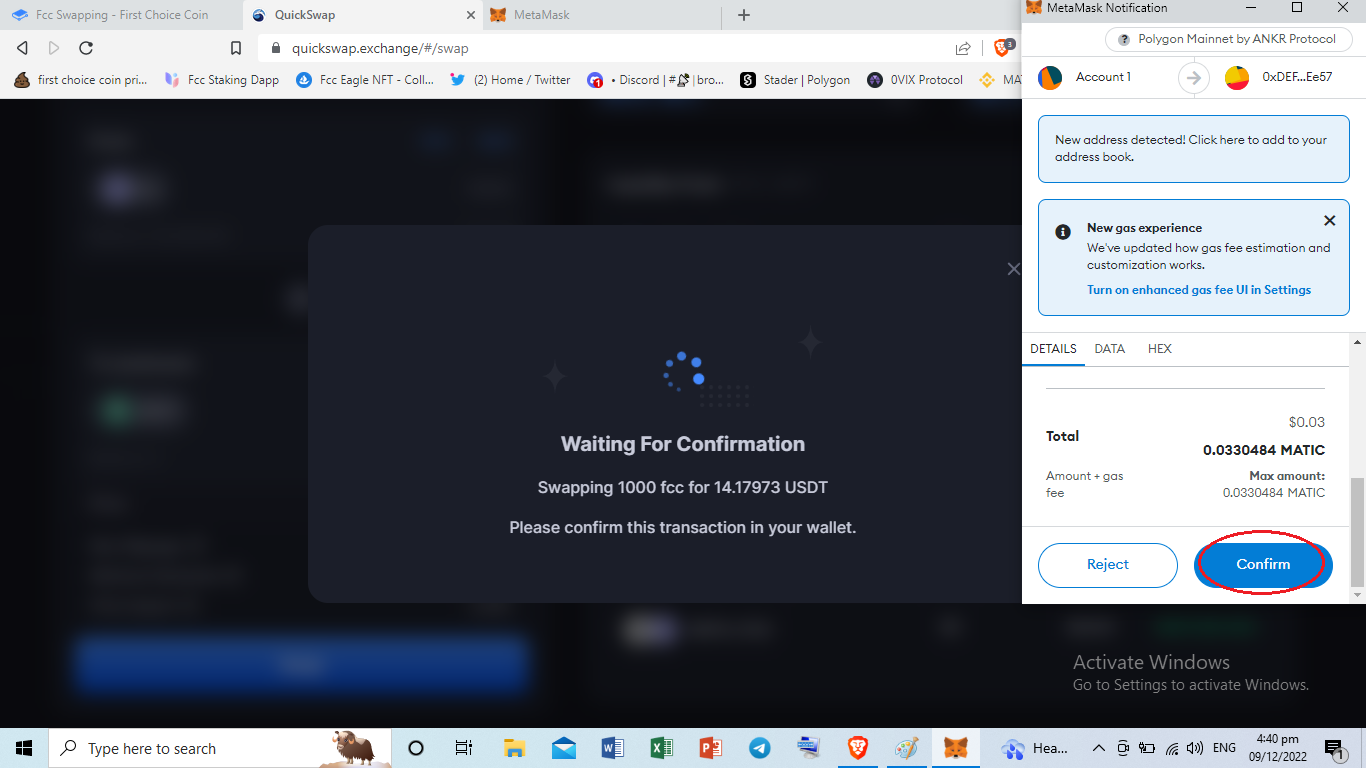
Task: Click the MetaMask fox taskbar icon
Action: [956, 748]
